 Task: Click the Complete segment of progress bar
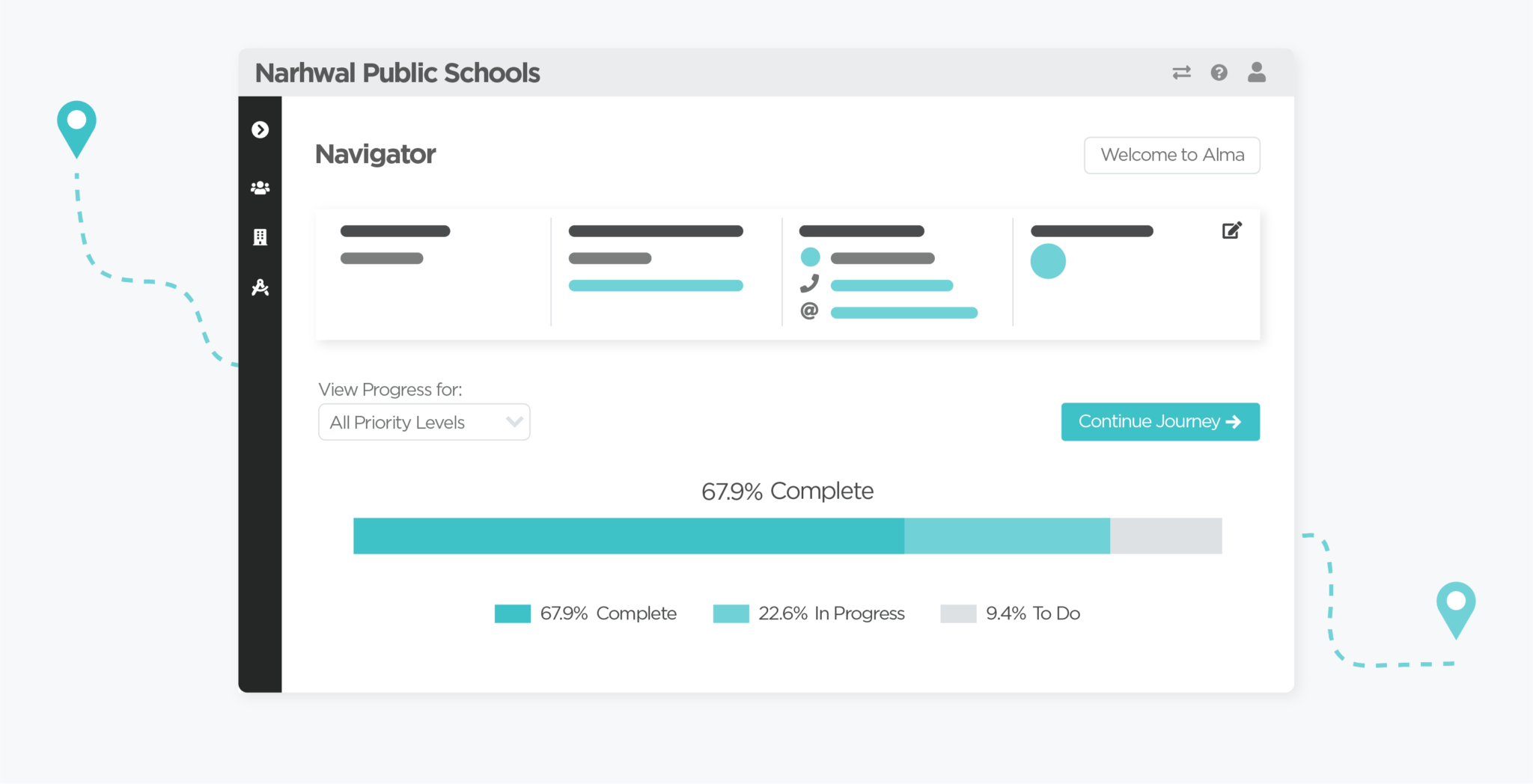coord(628,536)
